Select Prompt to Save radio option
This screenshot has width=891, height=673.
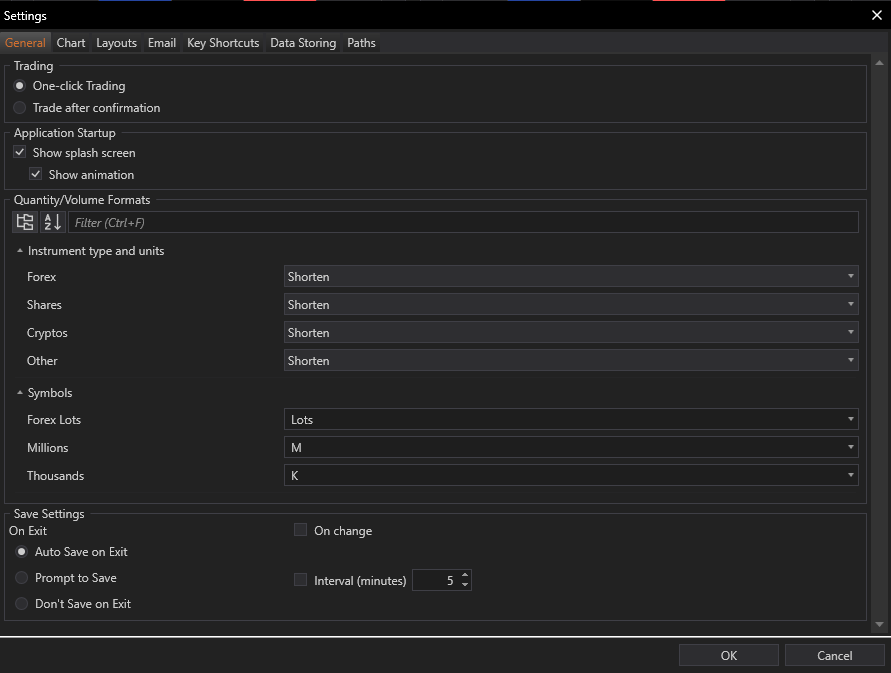[20, 578]
